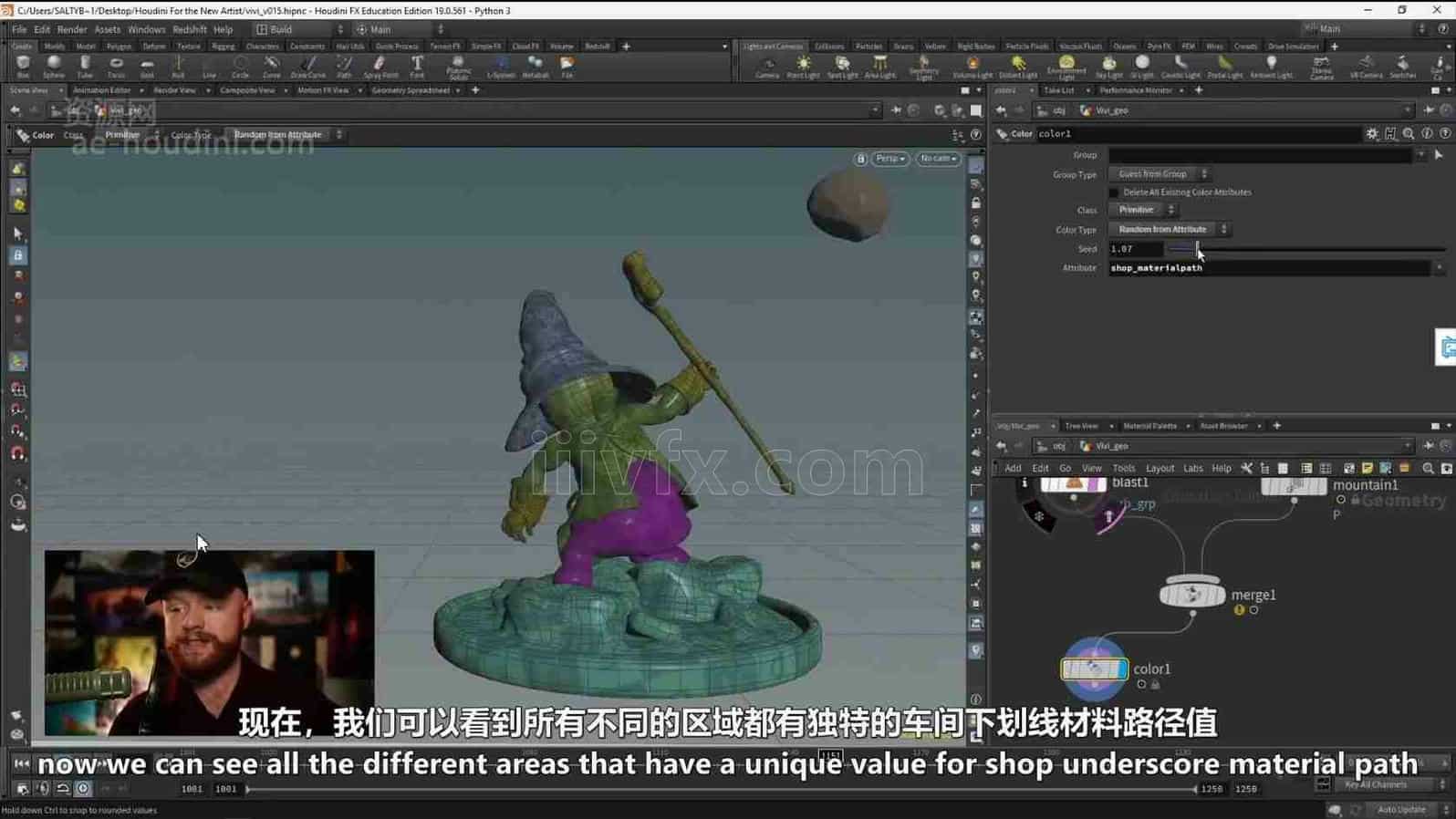Select the Box shelf tool
The height and width of the screenshot is (819, 1456).
pos(23,67)
